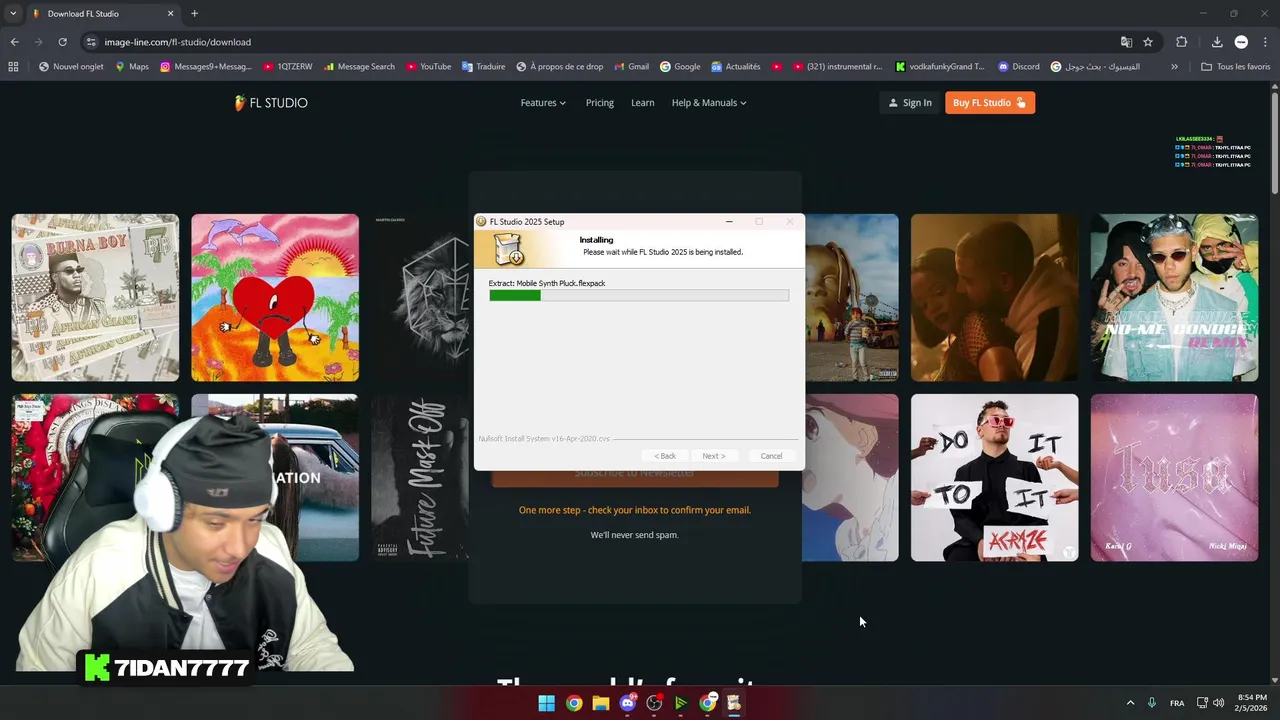Click the site information icon left of the URL
Image resolution: width=1280 pixels, height=720 pixels.
(x=91, y=42)
